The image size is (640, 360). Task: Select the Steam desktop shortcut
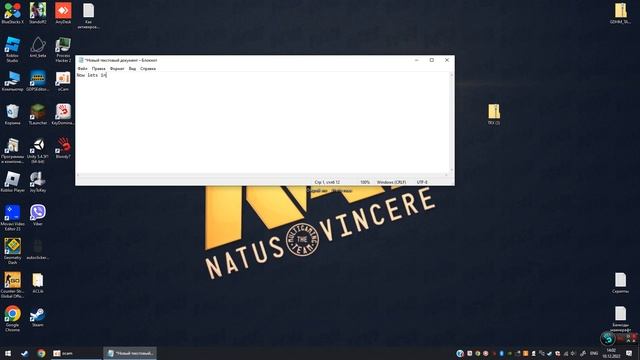(x=38, y=317)
